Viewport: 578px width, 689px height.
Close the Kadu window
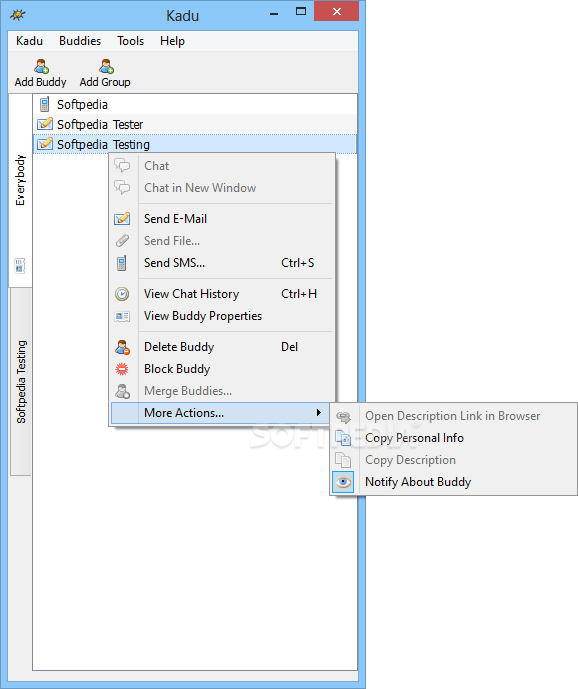337,12
